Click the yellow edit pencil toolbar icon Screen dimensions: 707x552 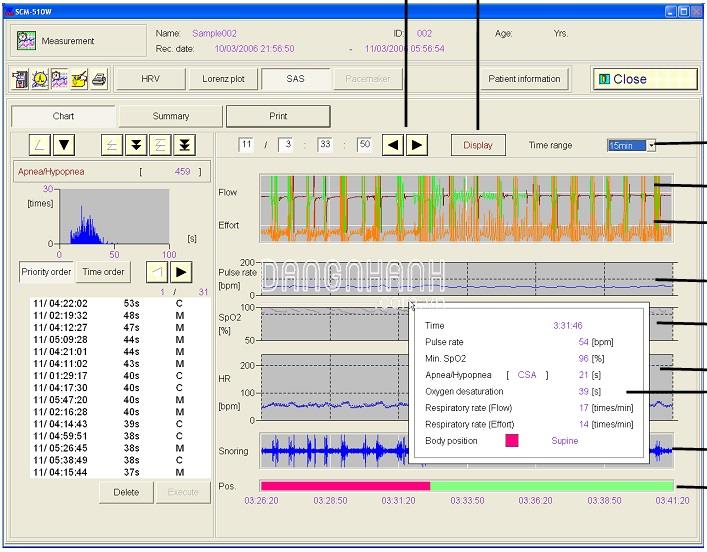tap(79, 79)
